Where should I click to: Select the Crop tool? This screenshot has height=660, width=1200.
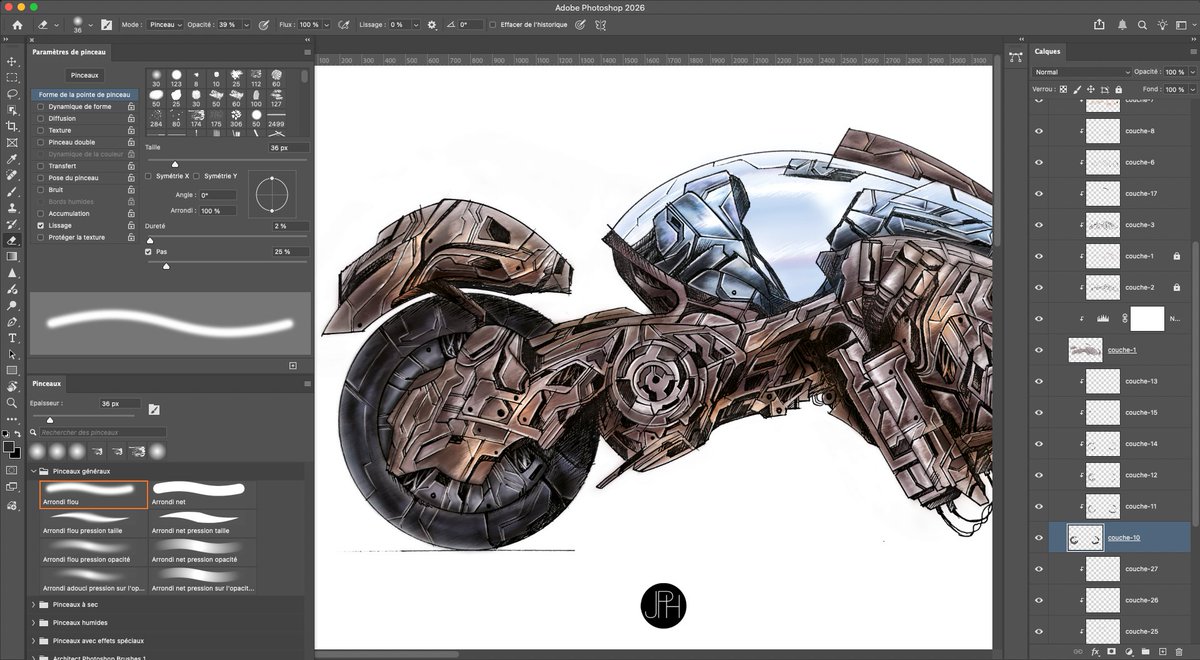[12, 126]
